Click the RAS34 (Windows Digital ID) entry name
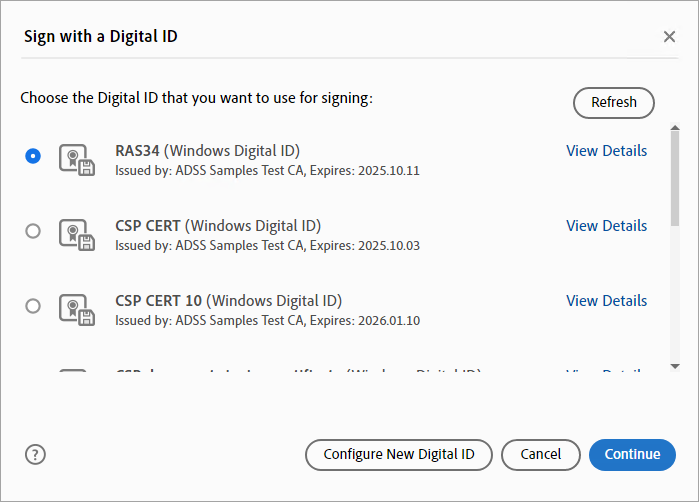This screenshot has width=699, height=502. point(207,151)
